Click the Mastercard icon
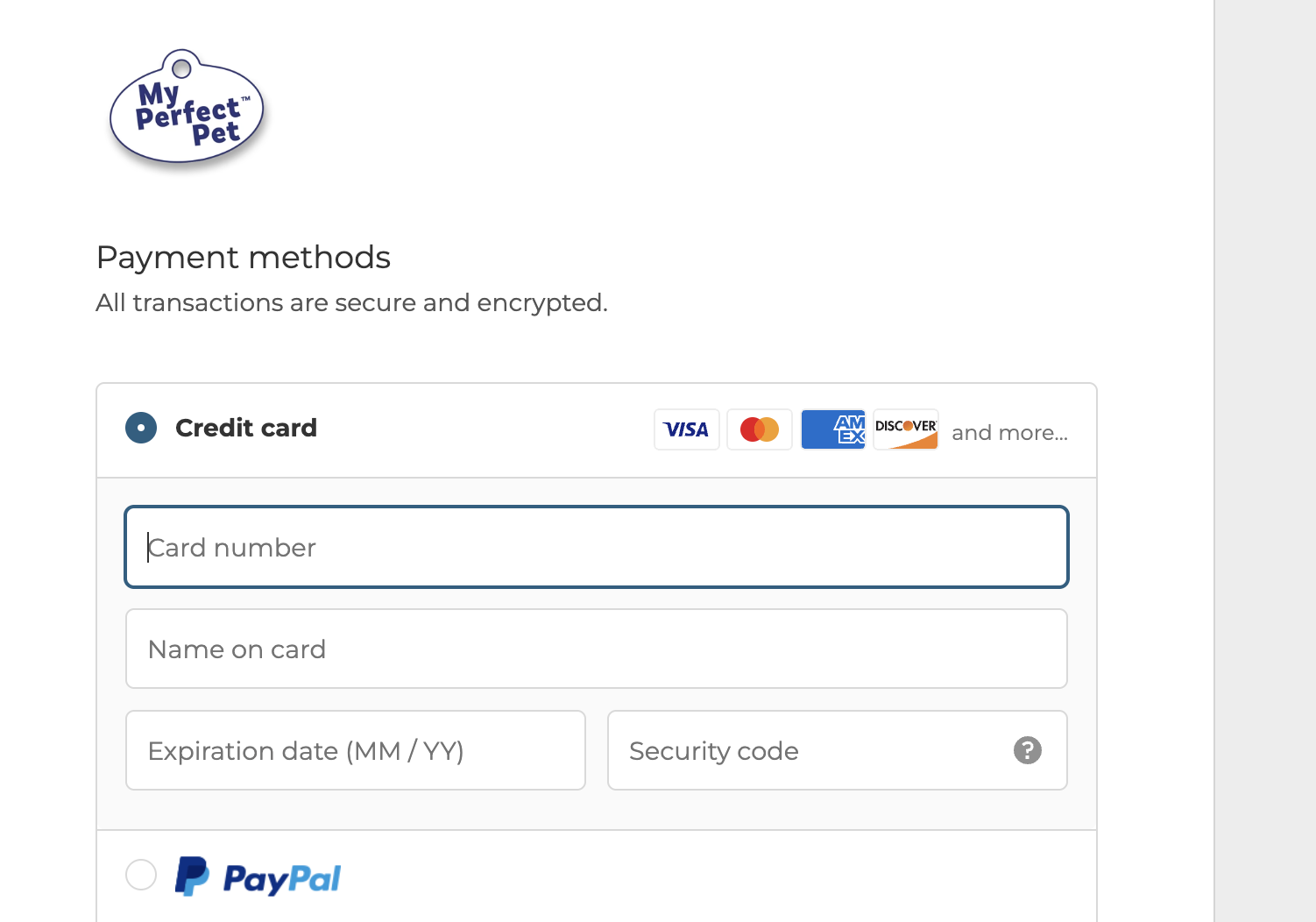This screenshot has height=922, width=1316. 760,429
